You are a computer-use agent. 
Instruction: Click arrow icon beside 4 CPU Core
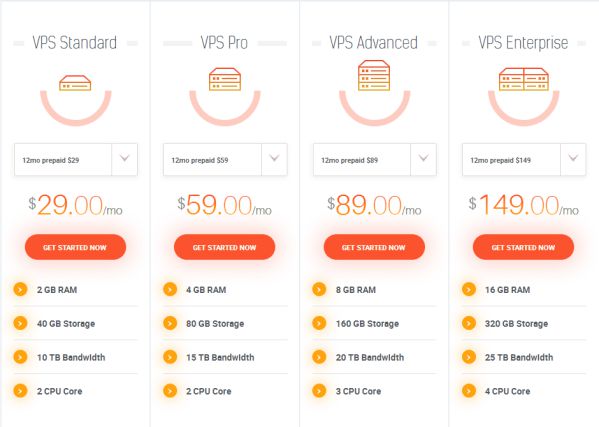469,391
